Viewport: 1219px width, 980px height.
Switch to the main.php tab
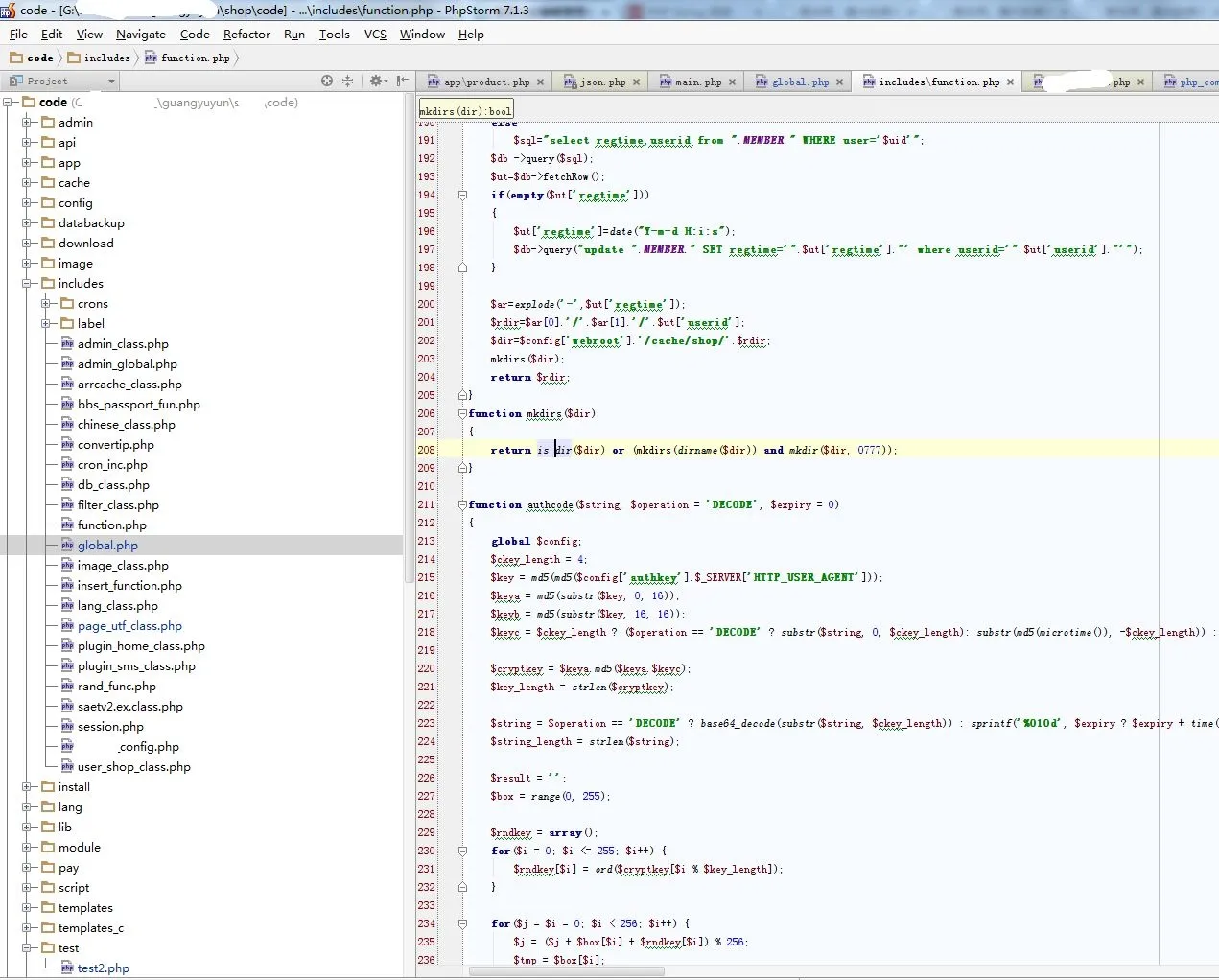coord(697,82)
